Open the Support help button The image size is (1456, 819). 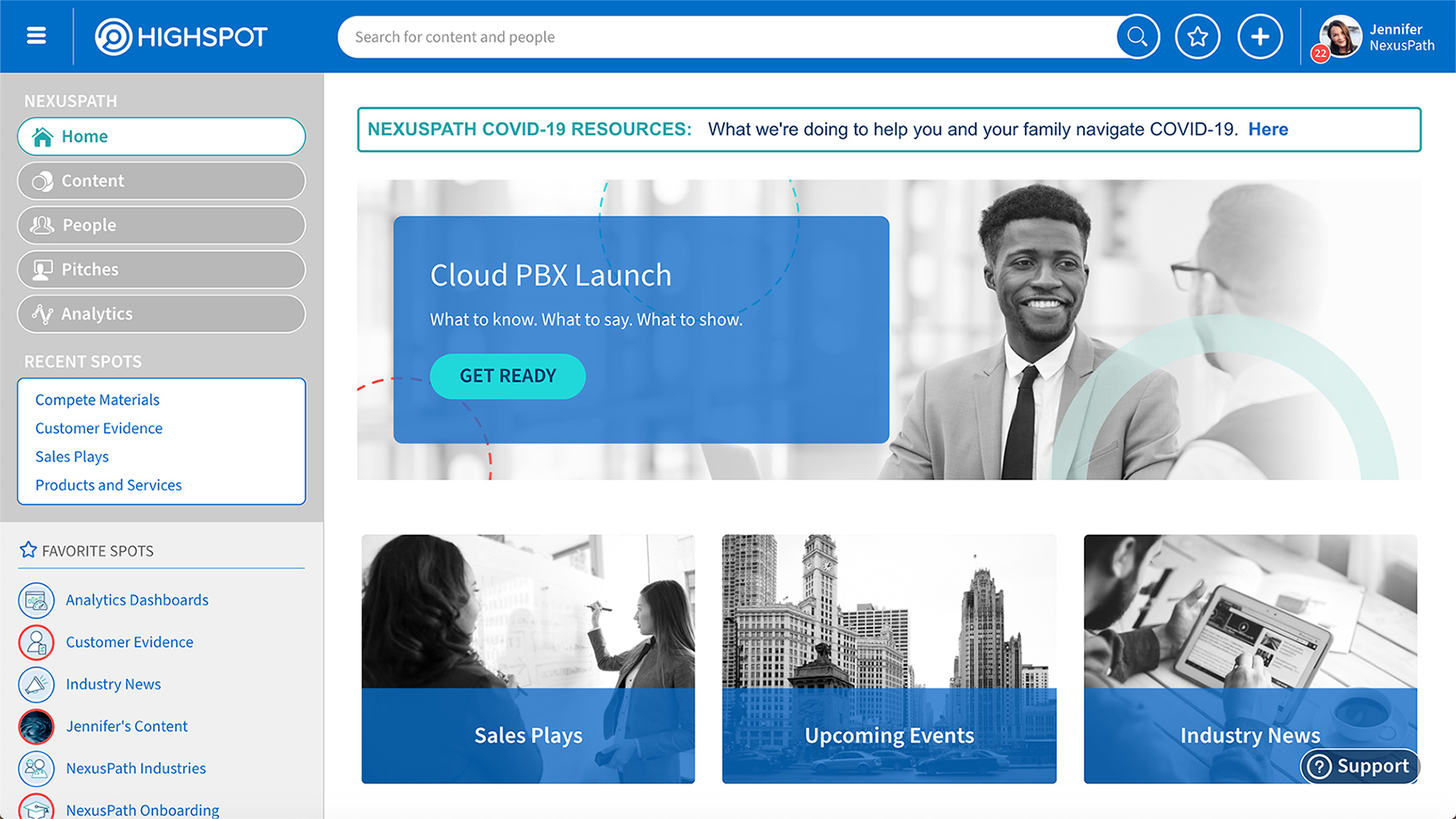pyautogui.click(x=1359, y=766)
